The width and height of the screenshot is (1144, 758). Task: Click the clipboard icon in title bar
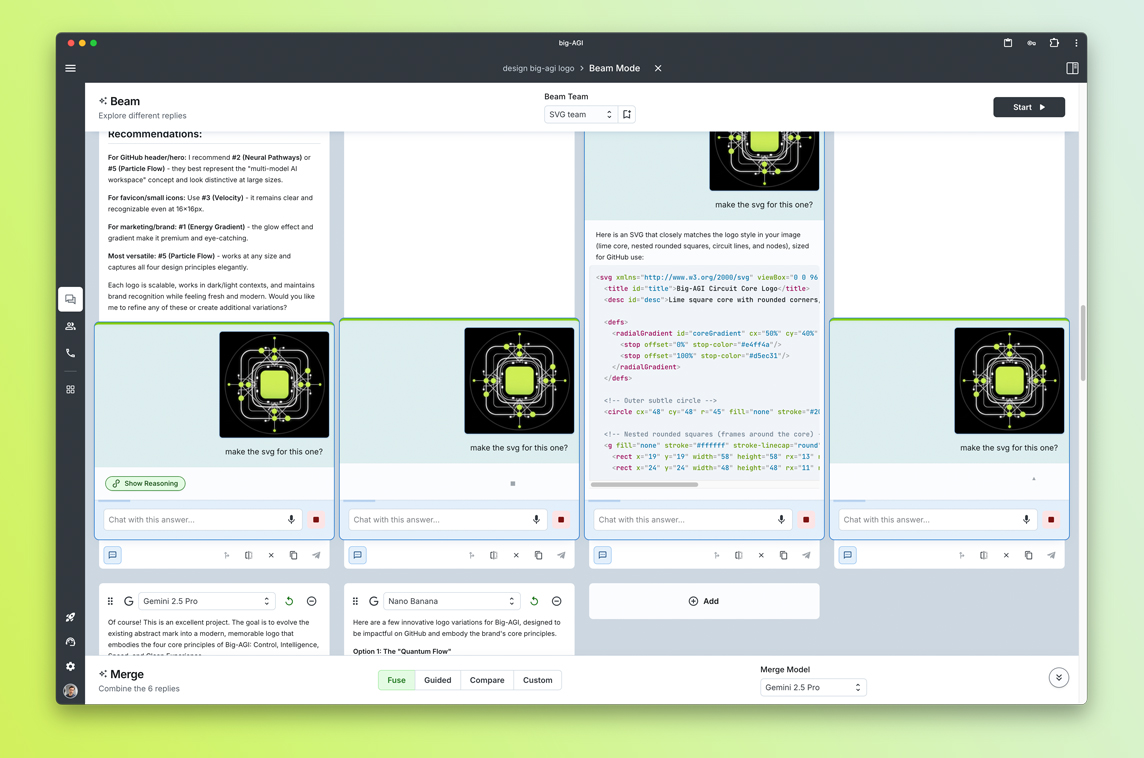tap(1008, 43)
